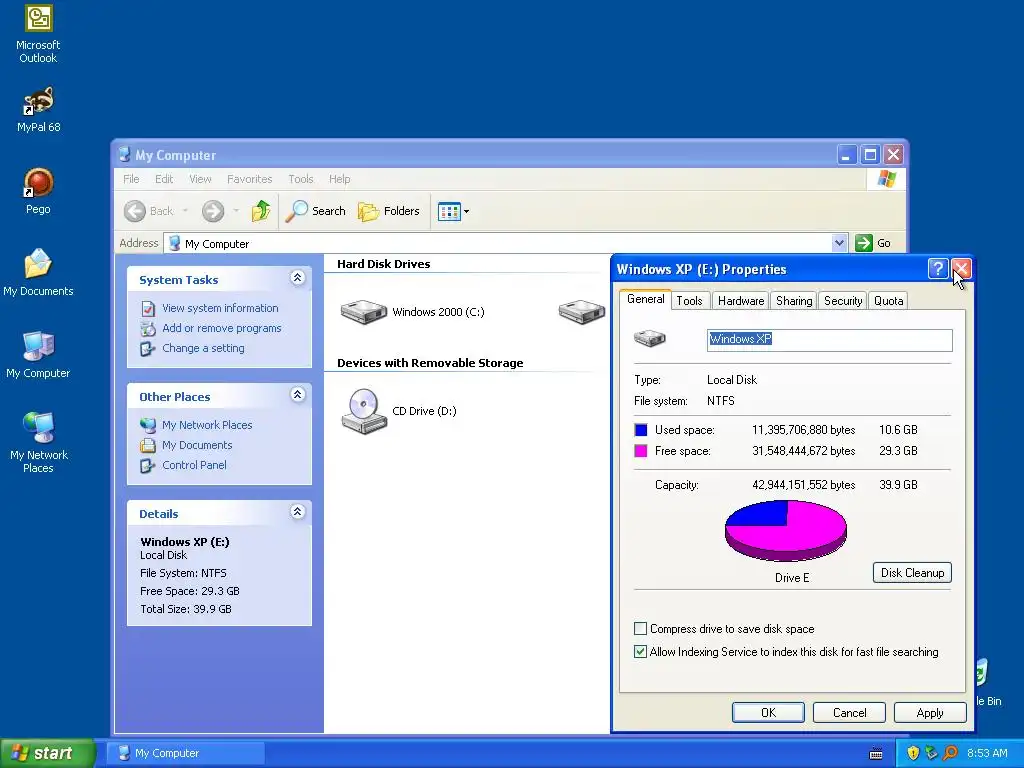Screen dimensions: 1024x768
Task: Click the Disk Cleanup button
Action: coord(912,573)
